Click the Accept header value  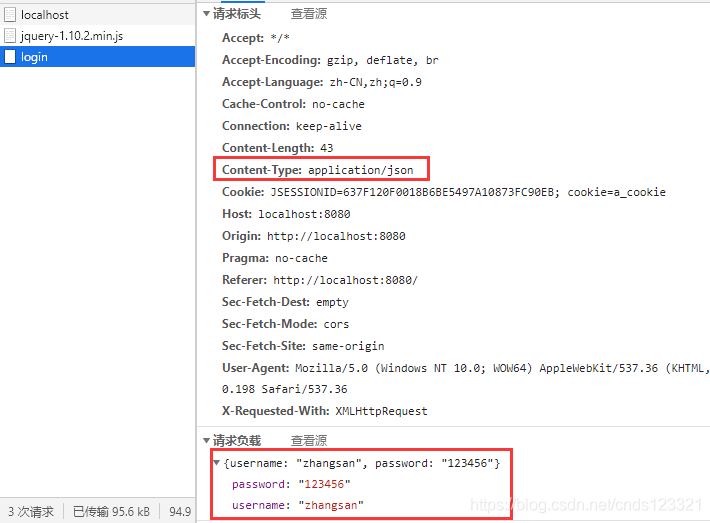280,38
